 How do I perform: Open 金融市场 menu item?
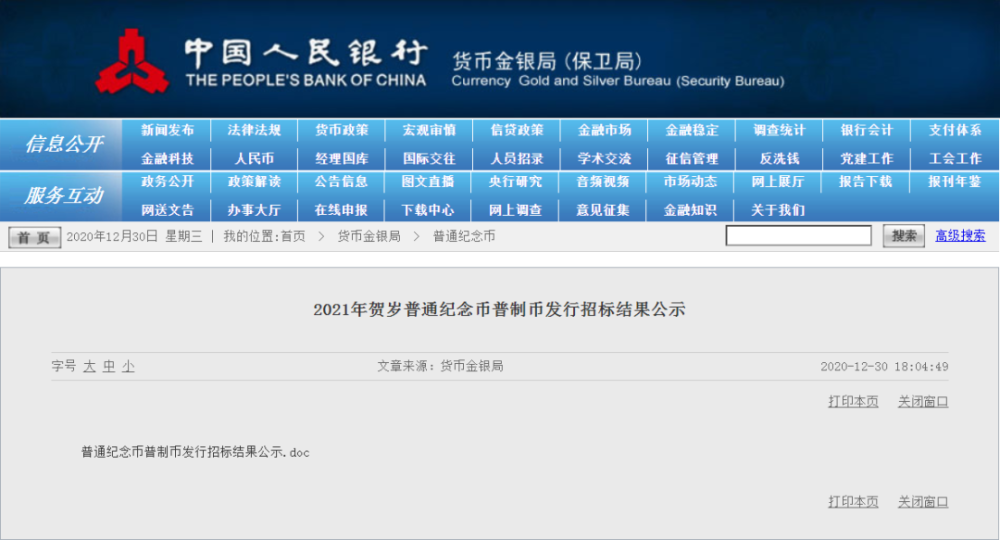pyautogui.click(x=605, y=130)
